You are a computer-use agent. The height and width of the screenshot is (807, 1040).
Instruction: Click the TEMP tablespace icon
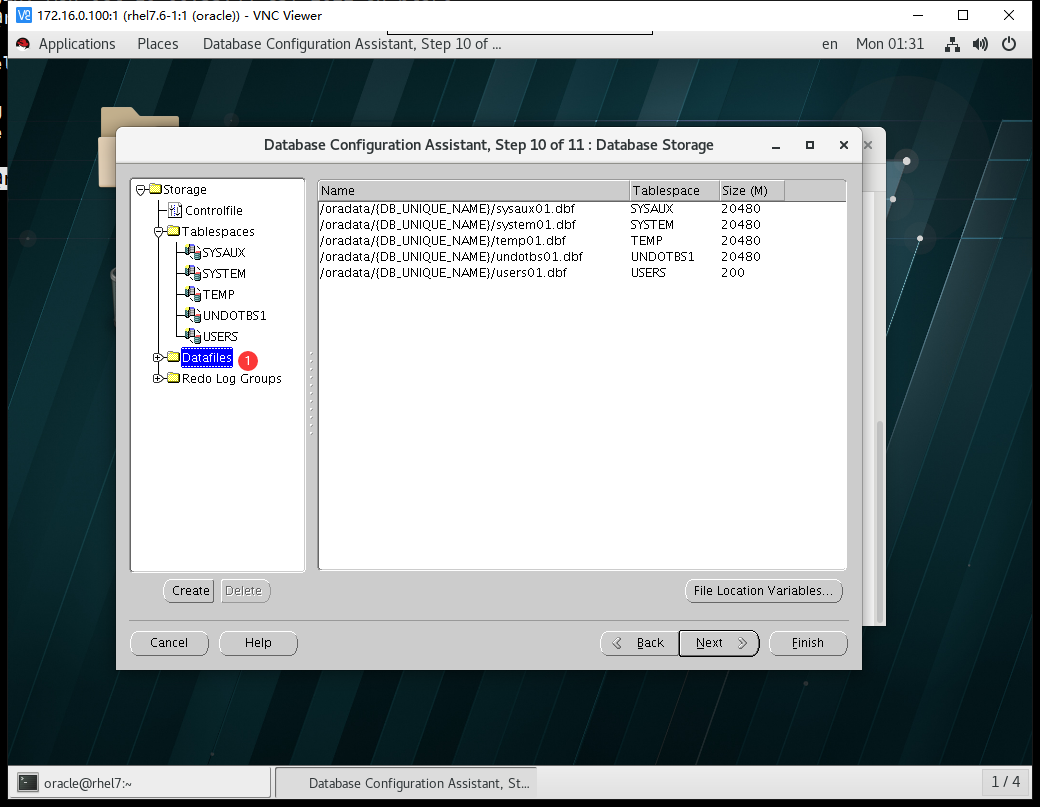pos(193,294)
